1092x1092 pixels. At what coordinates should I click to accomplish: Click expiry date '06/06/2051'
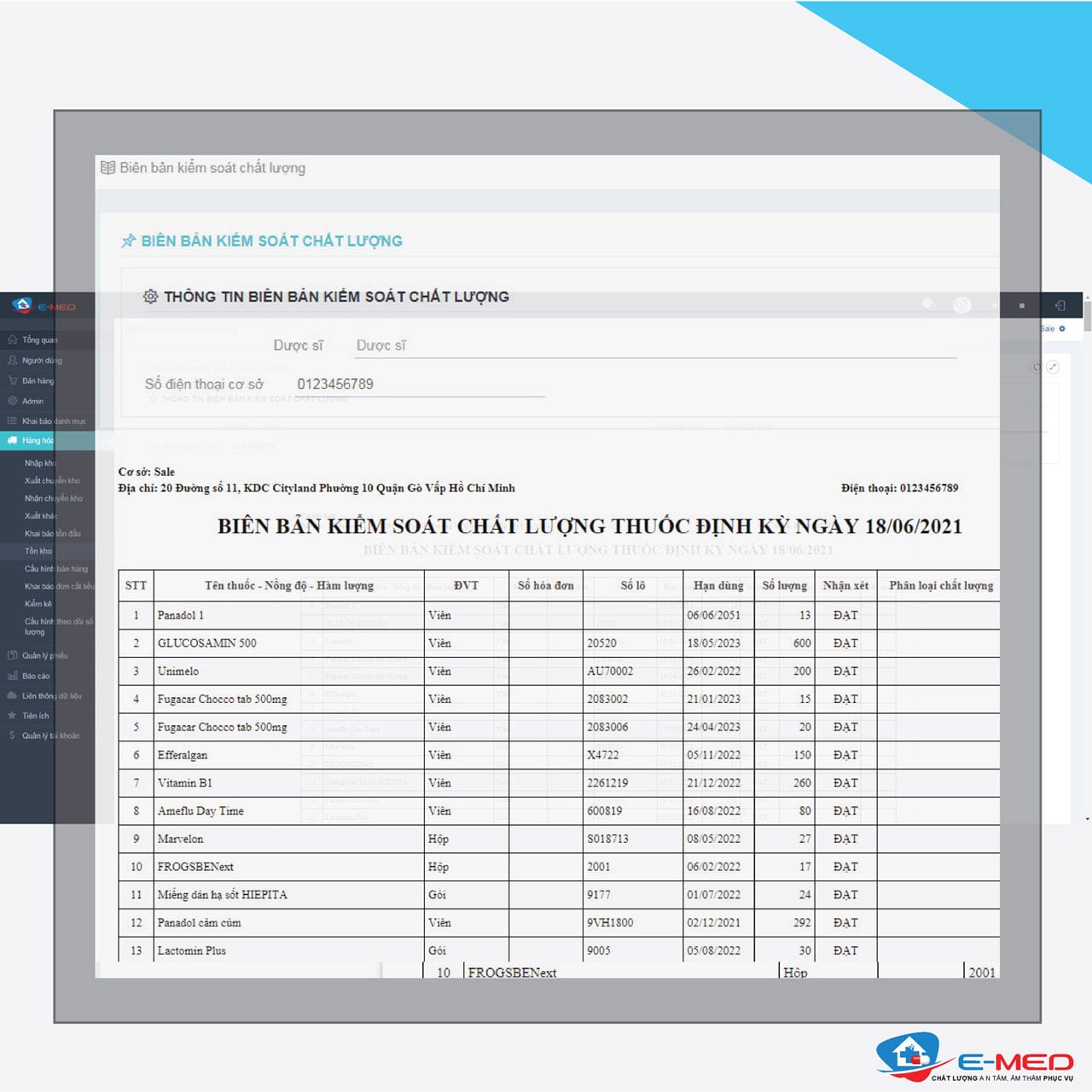pyautogui.click(x=714, y=615)
